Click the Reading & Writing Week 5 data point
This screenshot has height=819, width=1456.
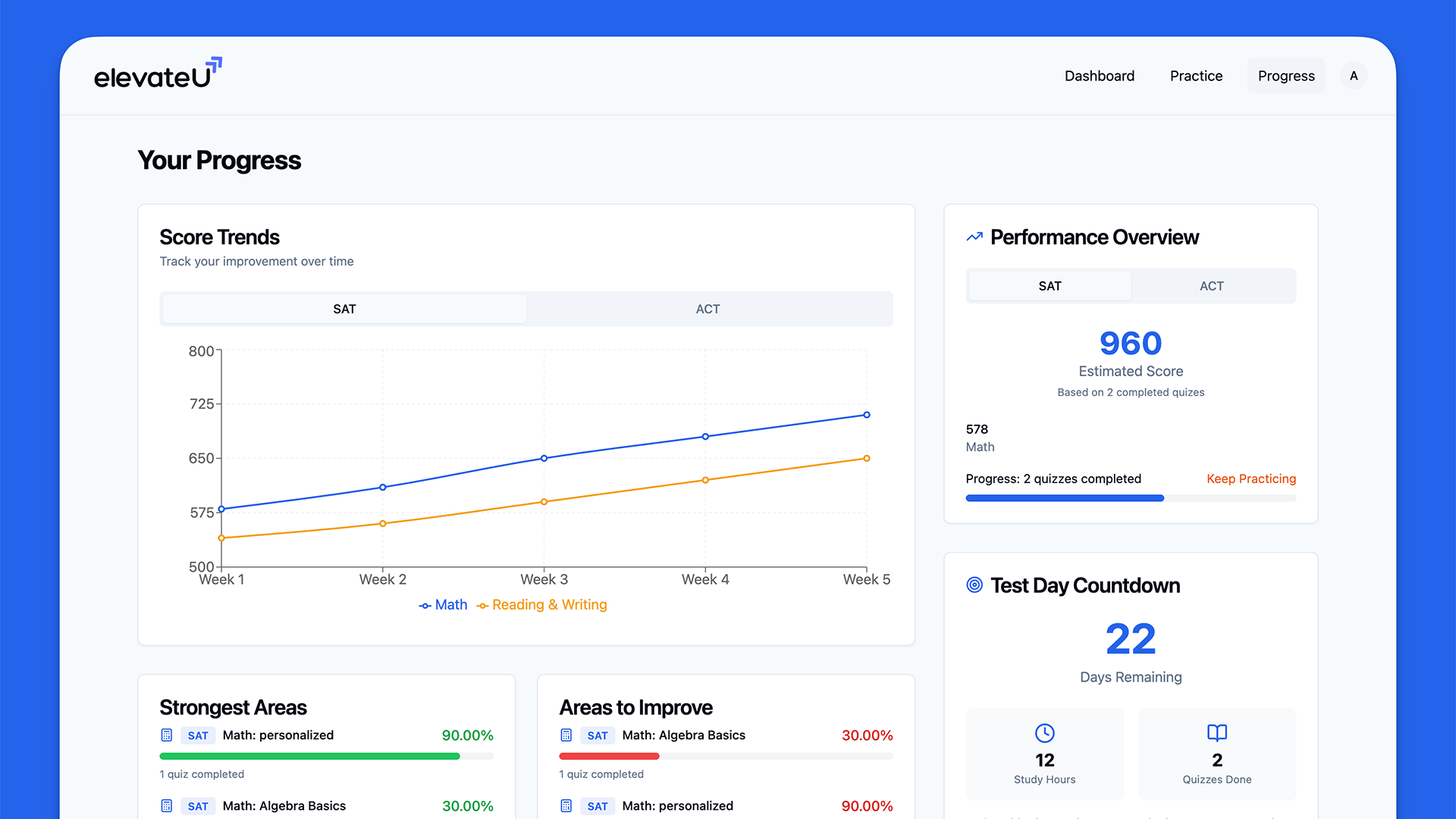866,458
